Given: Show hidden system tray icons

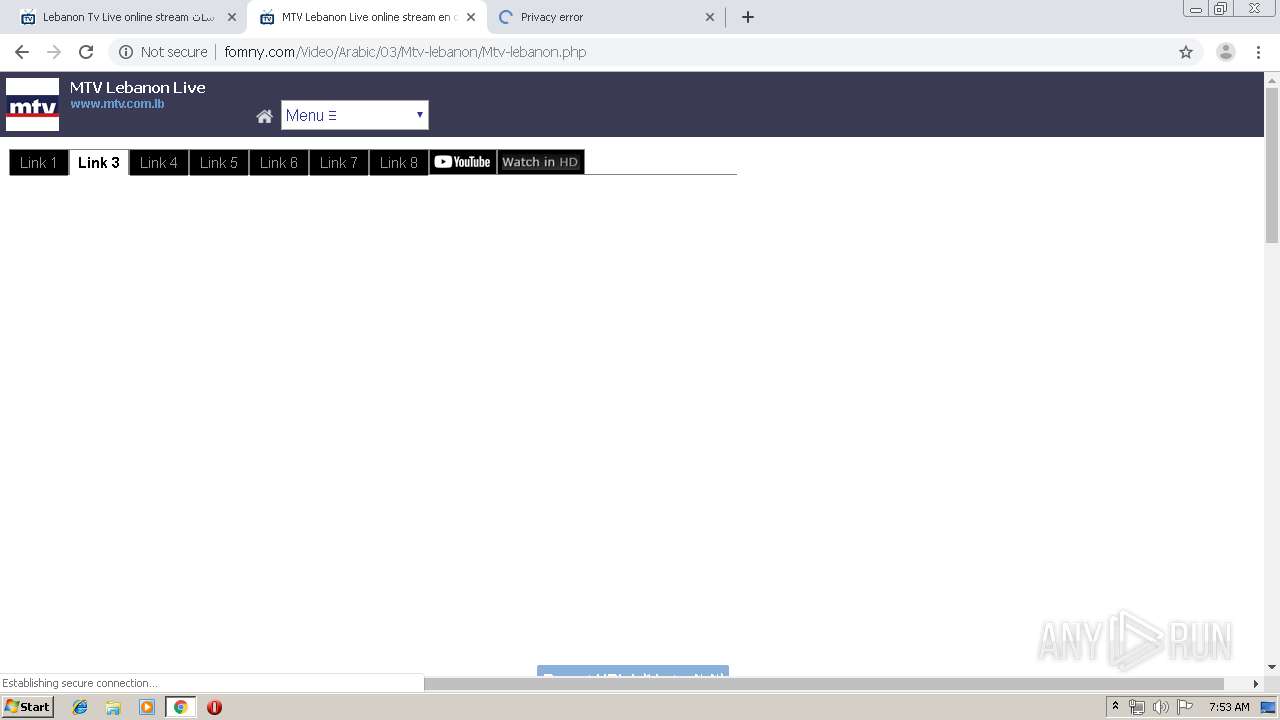Looking at the screenshot, I should click(x=1115, y=707).
